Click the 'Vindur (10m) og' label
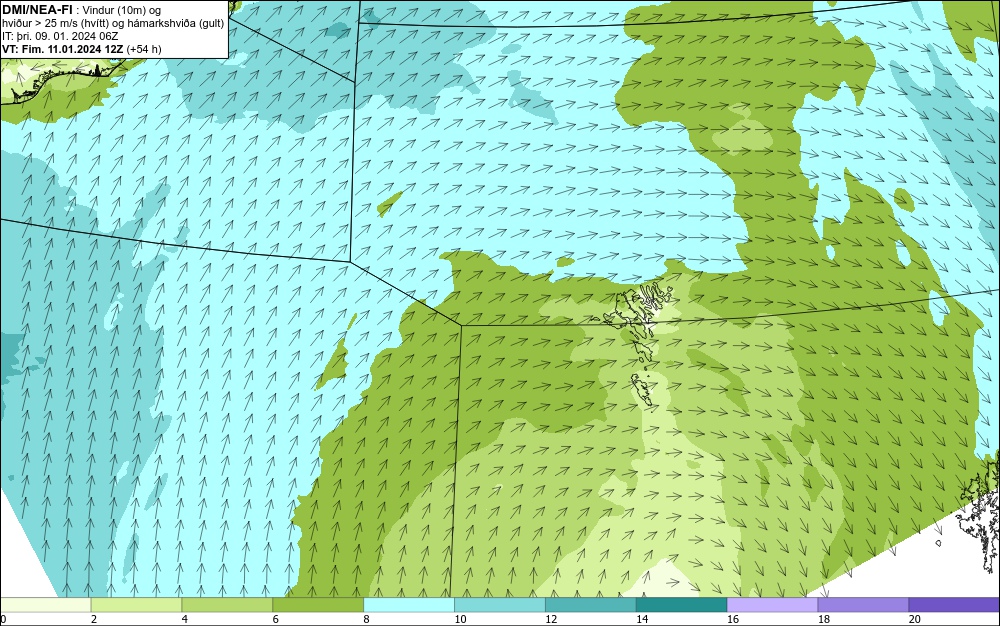Viewport: 1000px width, 626px height. click(122, 10)
